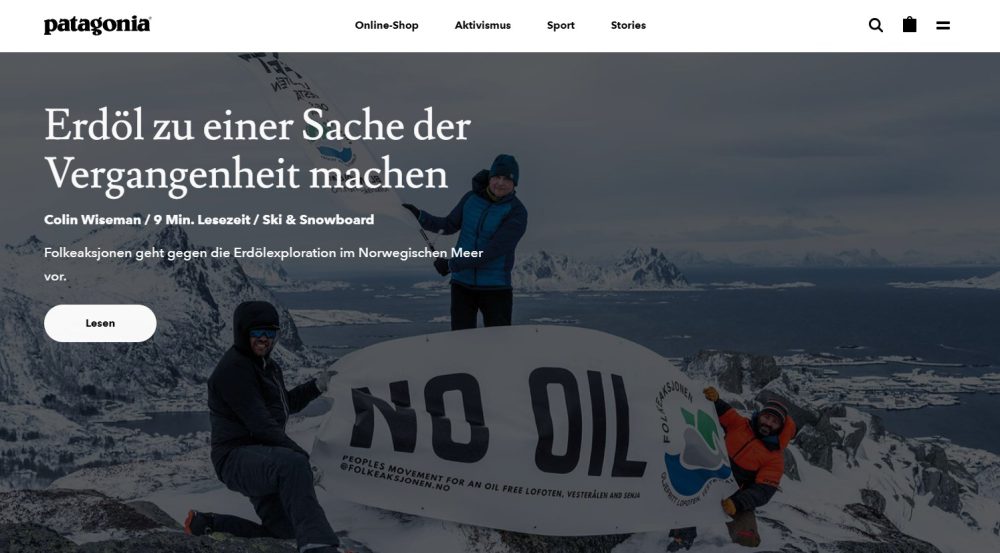Viewport: 1000px width, 553px height.
Task: Click author name Colin Wiseman
Action: click(92, 220)
